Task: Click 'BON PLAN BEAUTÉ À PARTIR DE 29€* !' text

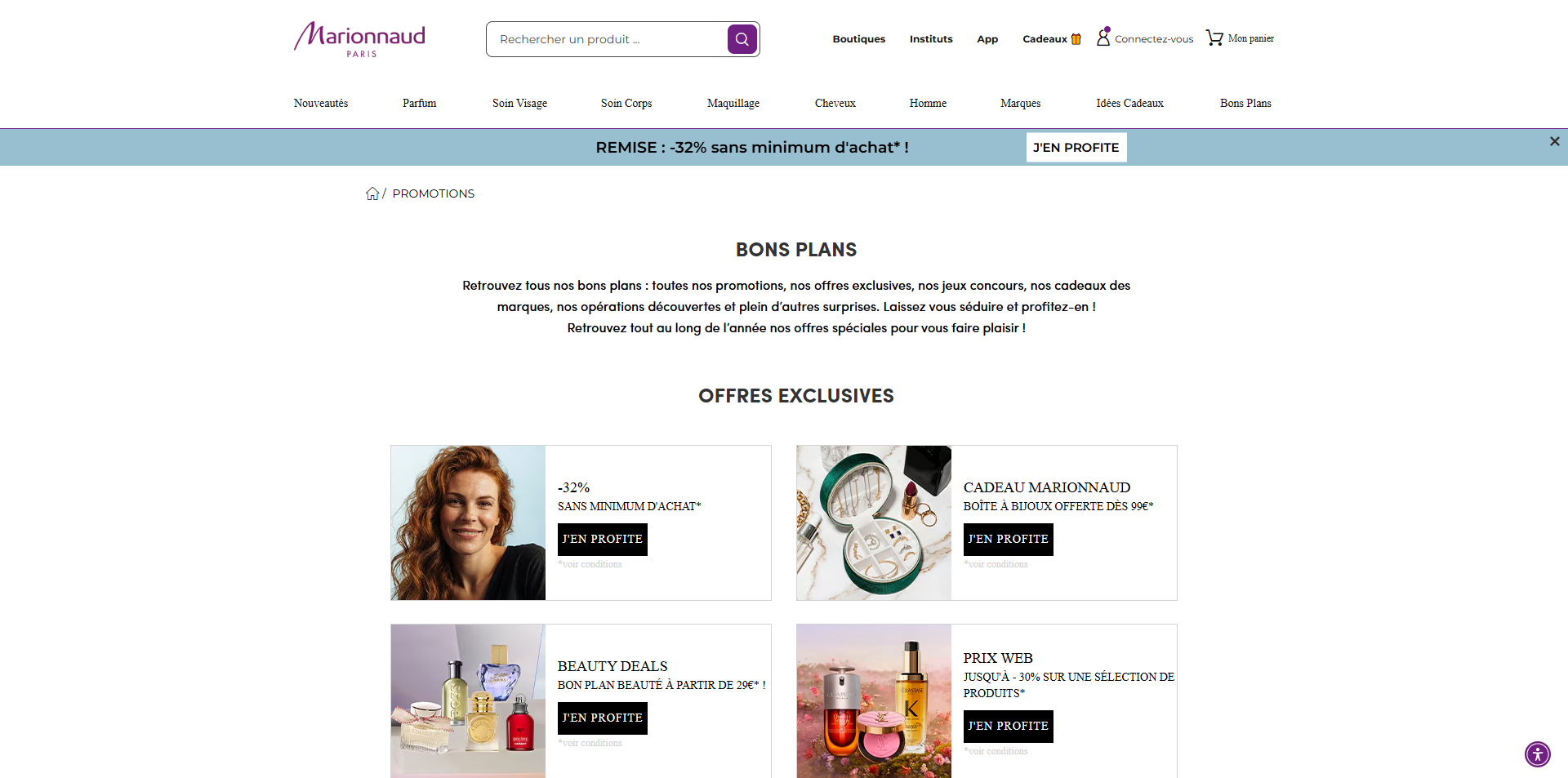Action: 661,685
